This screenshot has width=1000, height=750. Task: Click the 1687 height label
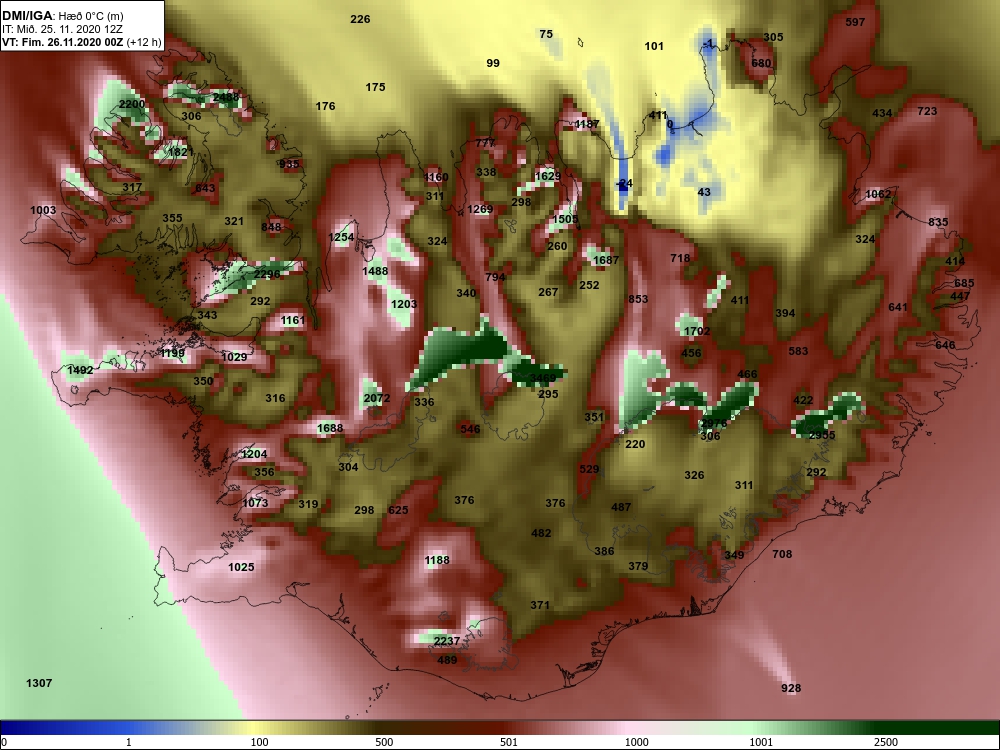coord(605,260)
